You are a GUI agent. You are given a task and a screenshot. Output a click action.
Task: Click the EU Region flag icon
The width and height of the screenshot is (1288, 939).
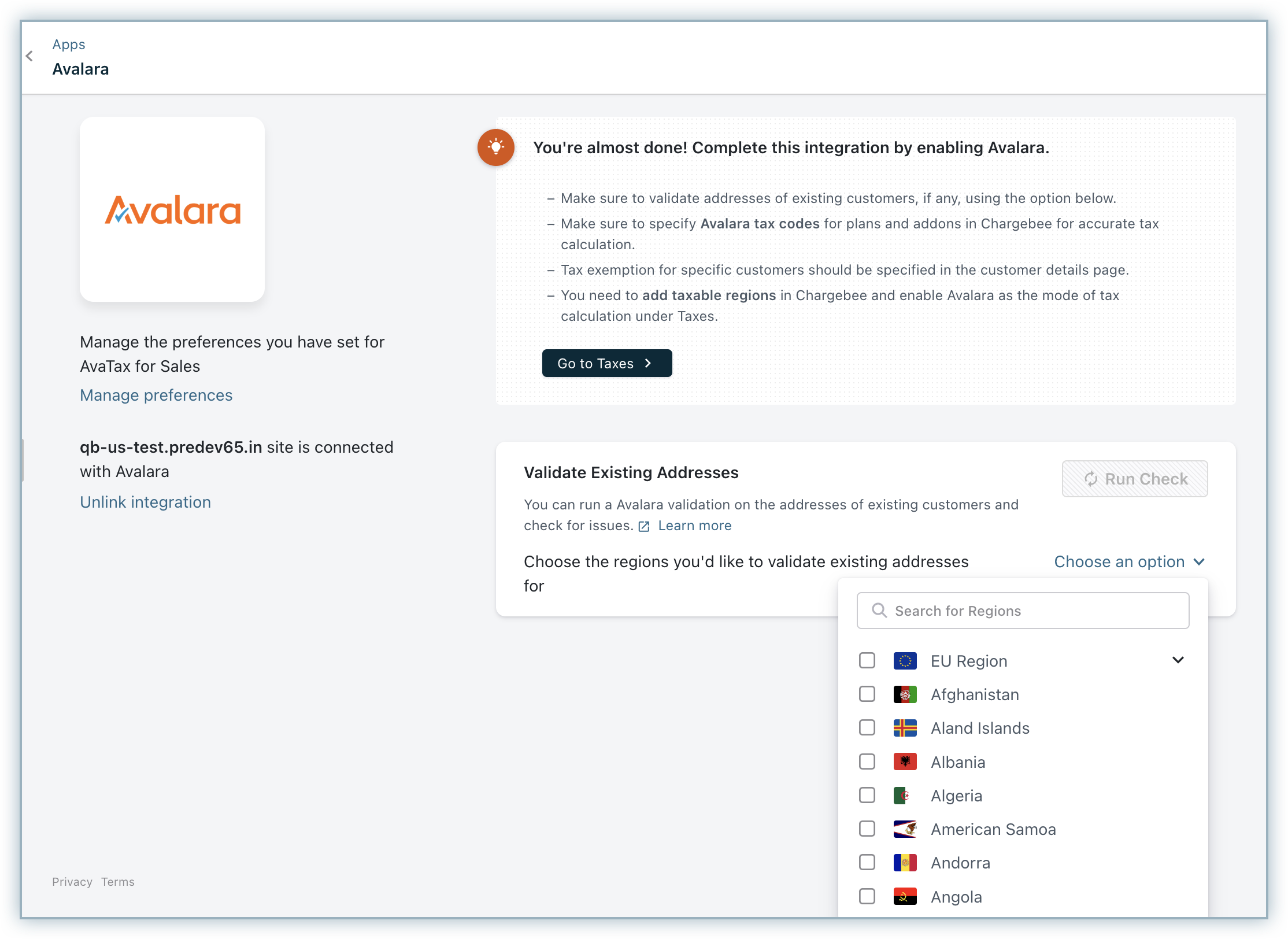(905, 660)
